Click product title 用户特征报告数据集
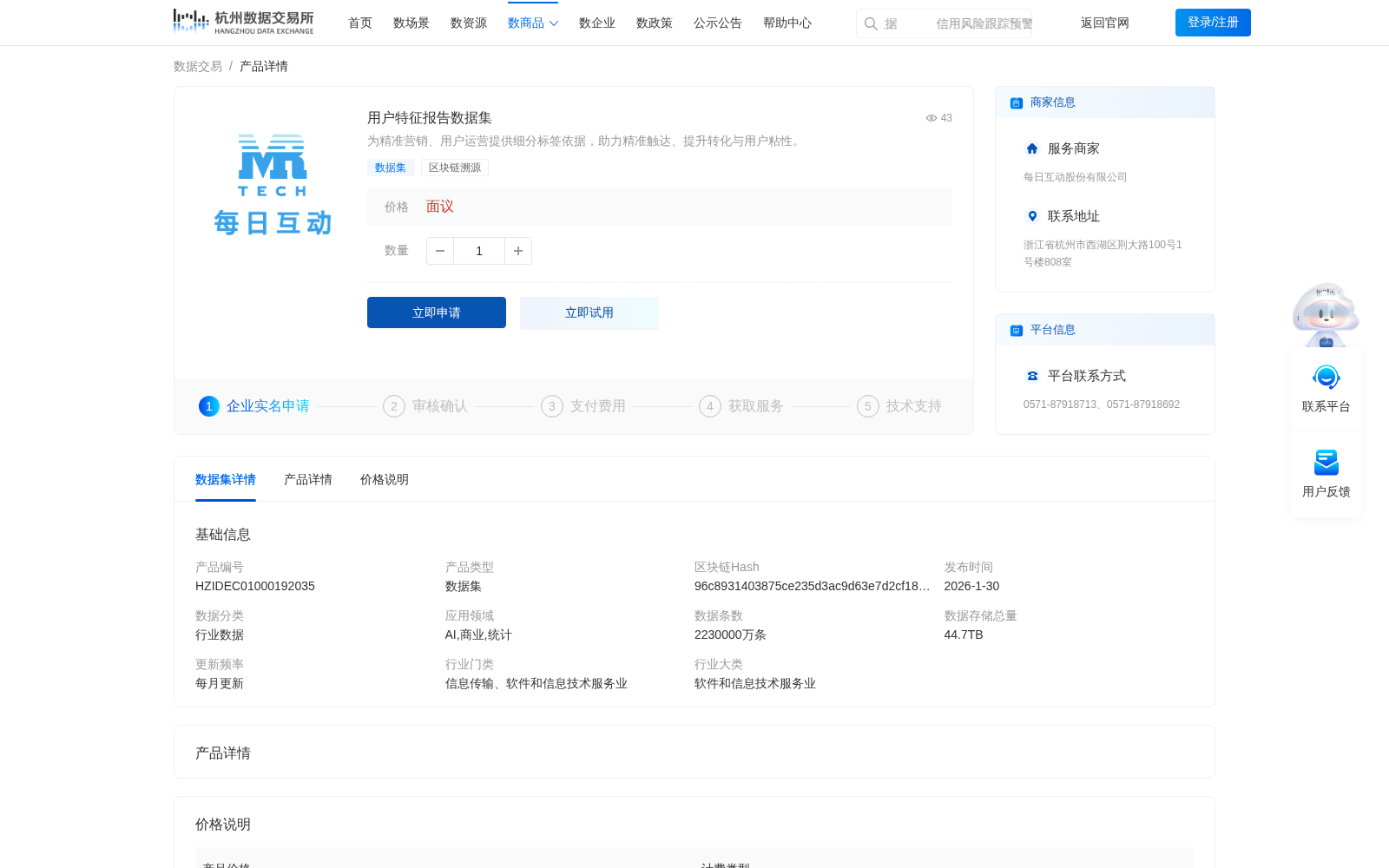The width and height of the screenshot is (1389, 868). [430, 118]
